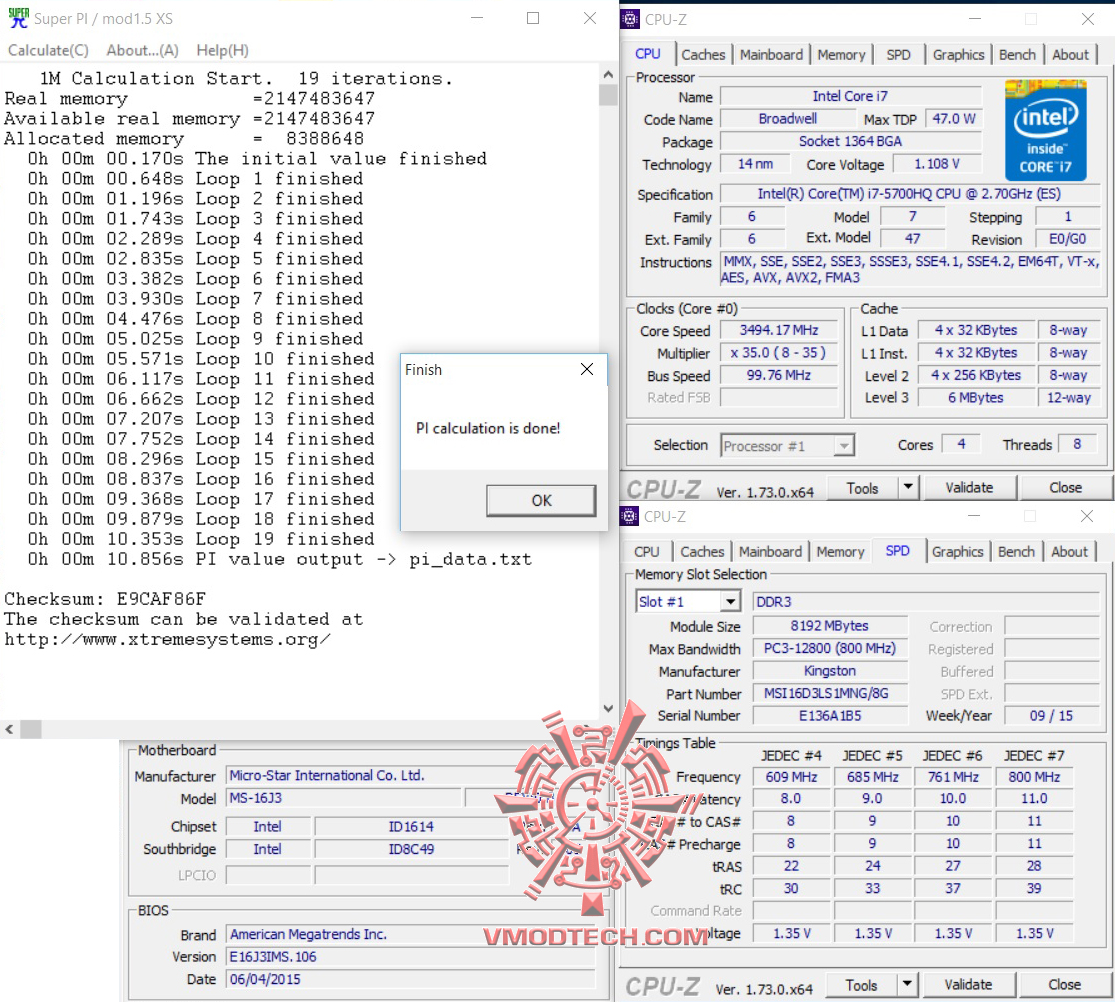Viewport: 1115px width, 1002px height.
Task: Switch to Caches tab in lower CPU-Z window
Action: pyautogui.click(x=702, y=552)
